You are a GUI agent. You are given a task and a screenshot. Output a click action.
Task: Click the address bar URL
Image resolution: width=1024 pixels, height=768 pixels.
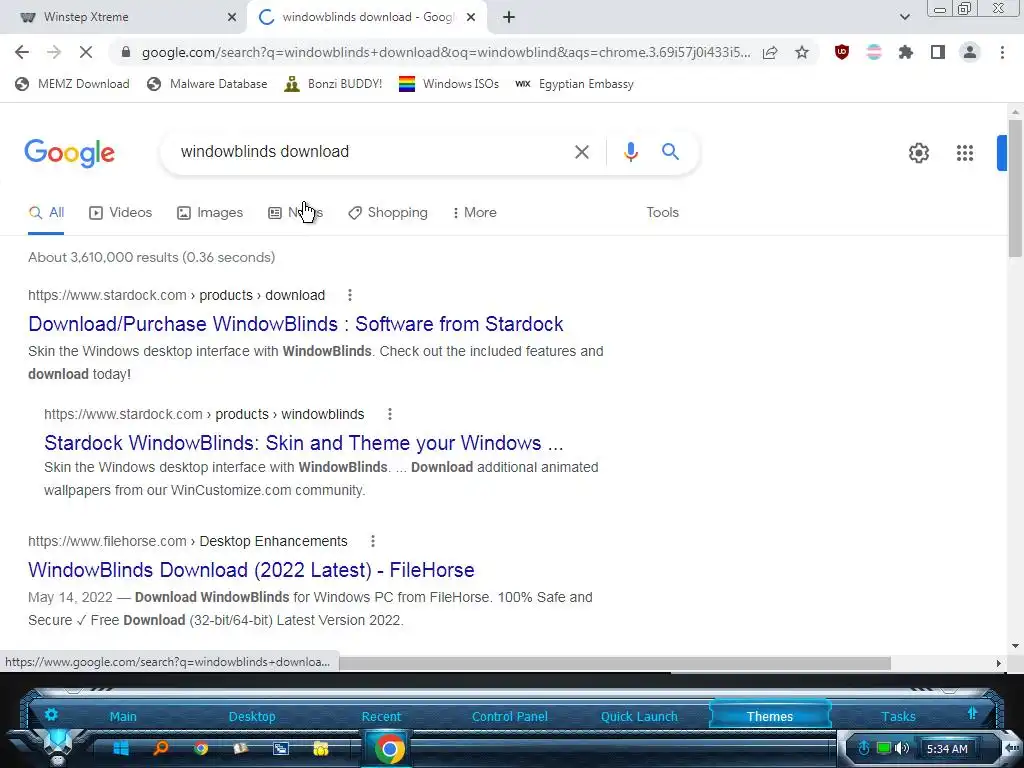coord(445,52)
